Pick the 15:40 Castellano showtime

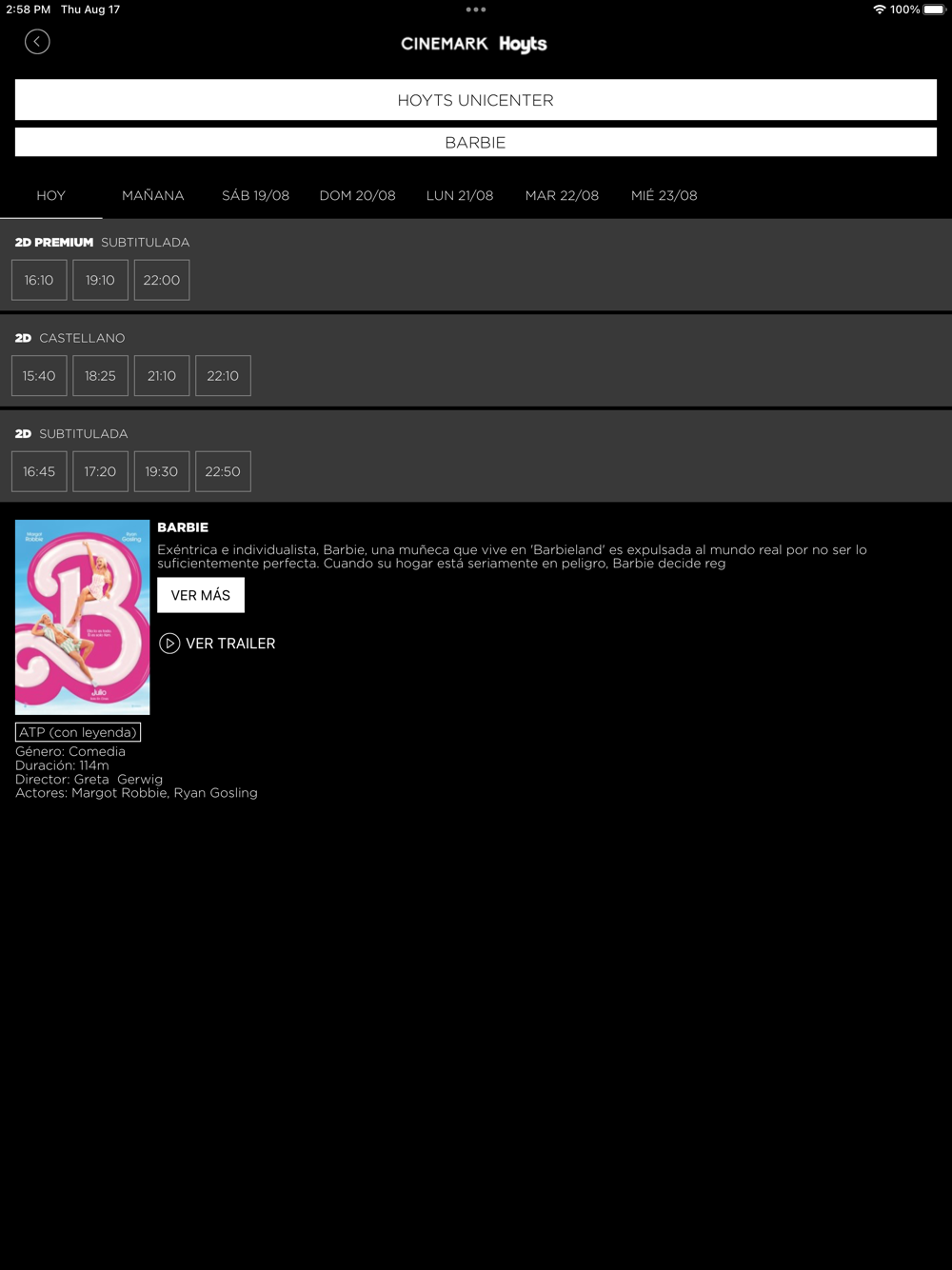39,376
